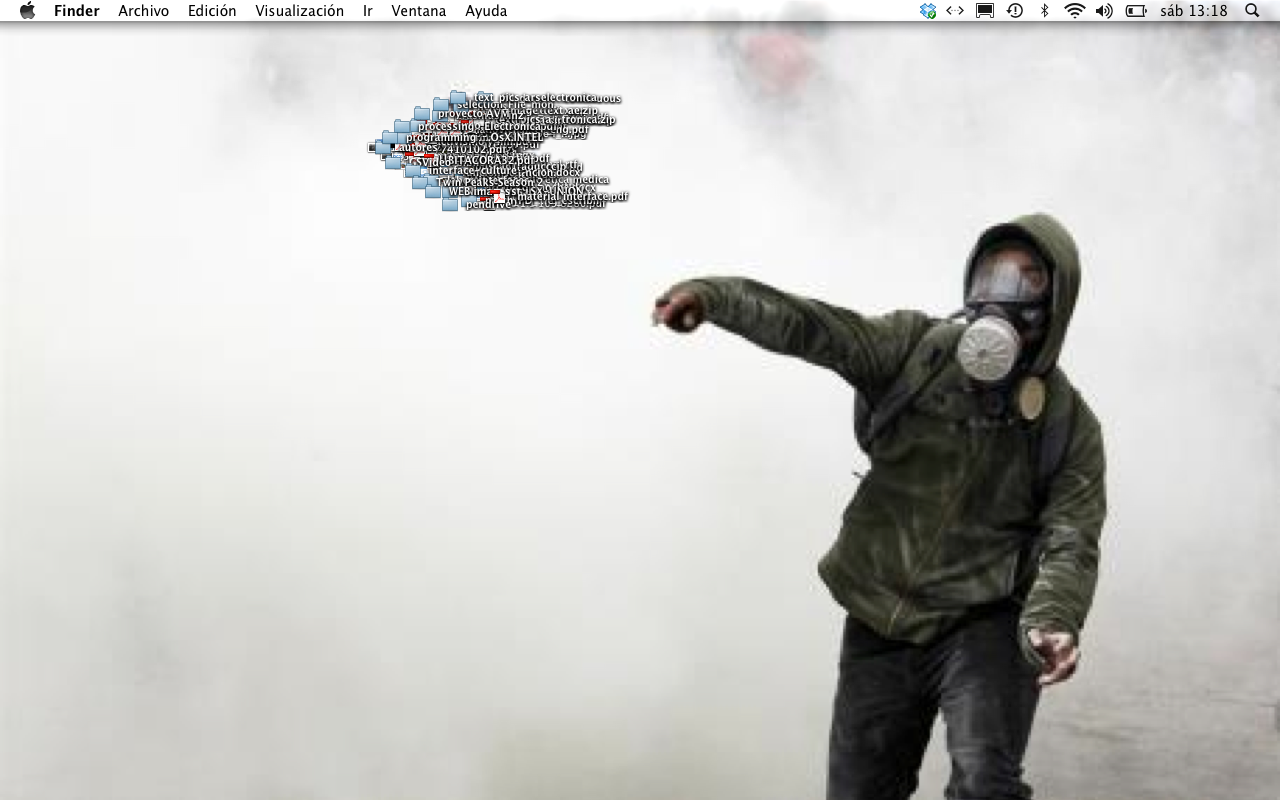Open the Time Machine menu bar icon
The height and width of the screenshot is (800, 1280).
[x=1015, y=11]
